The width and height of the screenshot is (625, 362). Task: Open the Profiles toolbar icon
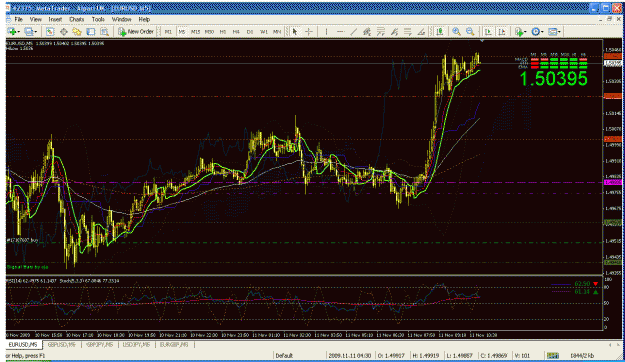click(x=28, y=31)
